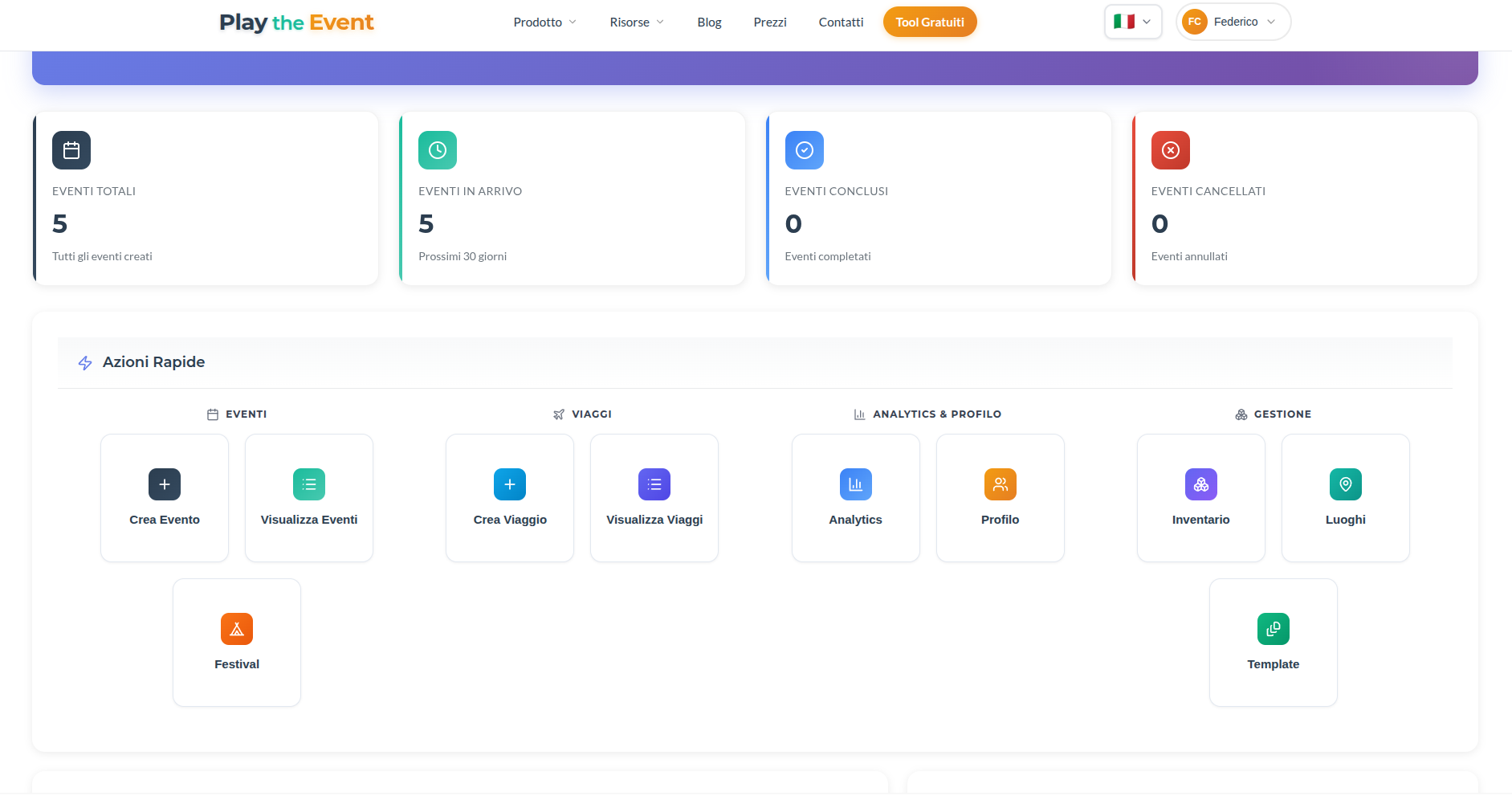
Task: Open the Prezzi page
Action: 770,22
